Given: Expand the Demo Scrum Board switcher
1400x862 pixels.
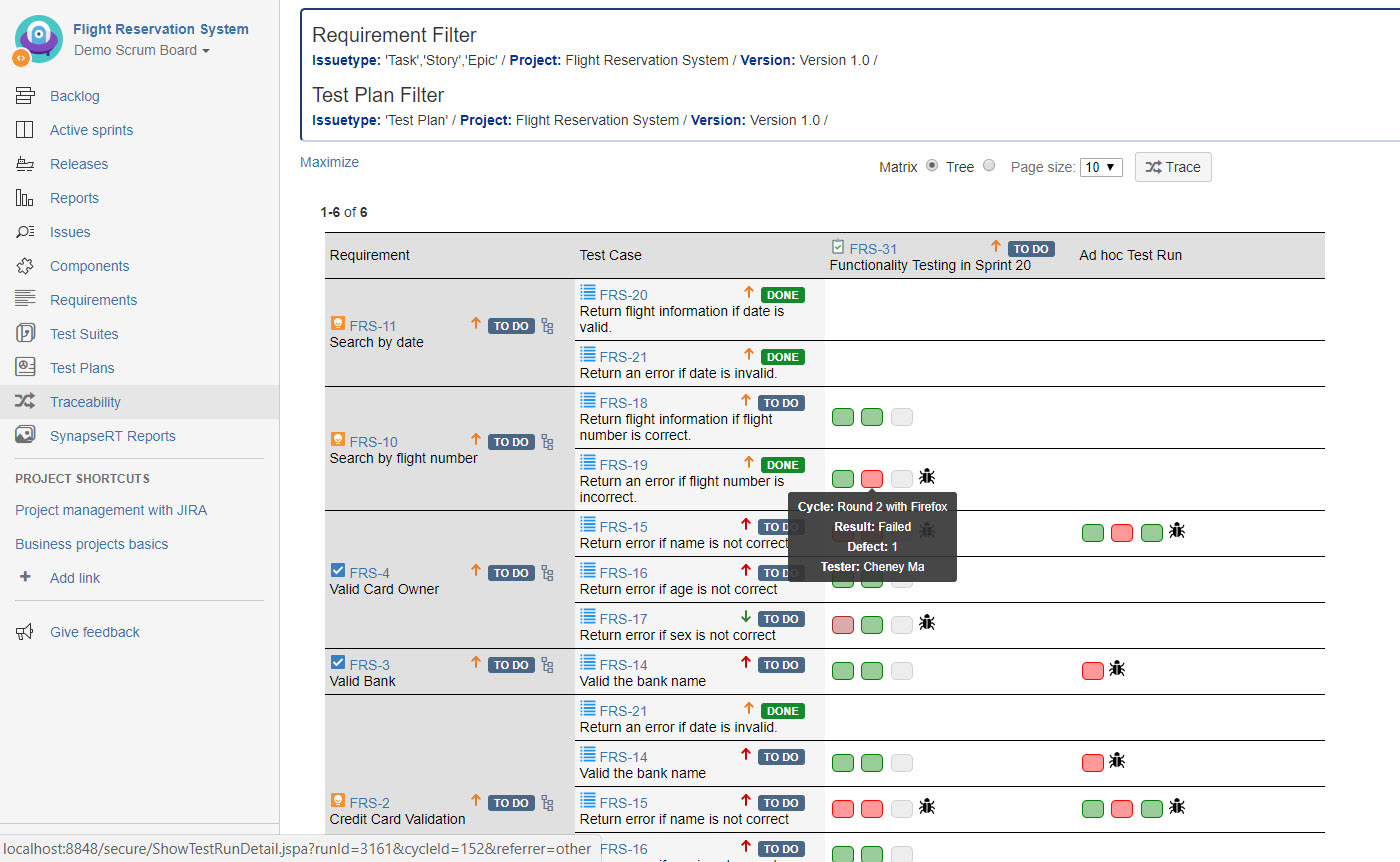Looking at the screenshot, I should [x=141, y=50].
